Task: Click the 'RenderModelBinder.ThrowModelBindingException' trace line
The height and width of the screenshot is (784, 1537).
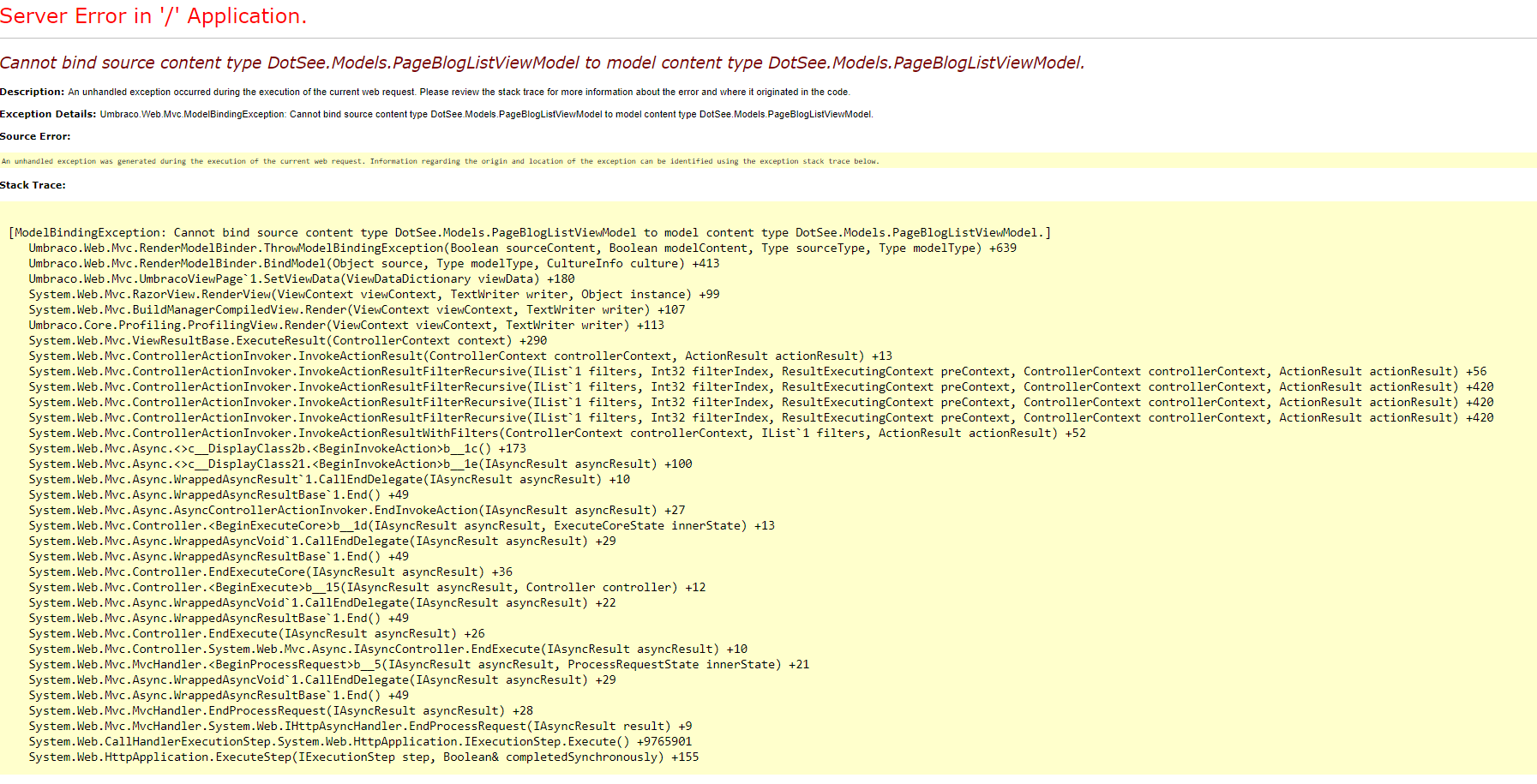Action: 523,248
